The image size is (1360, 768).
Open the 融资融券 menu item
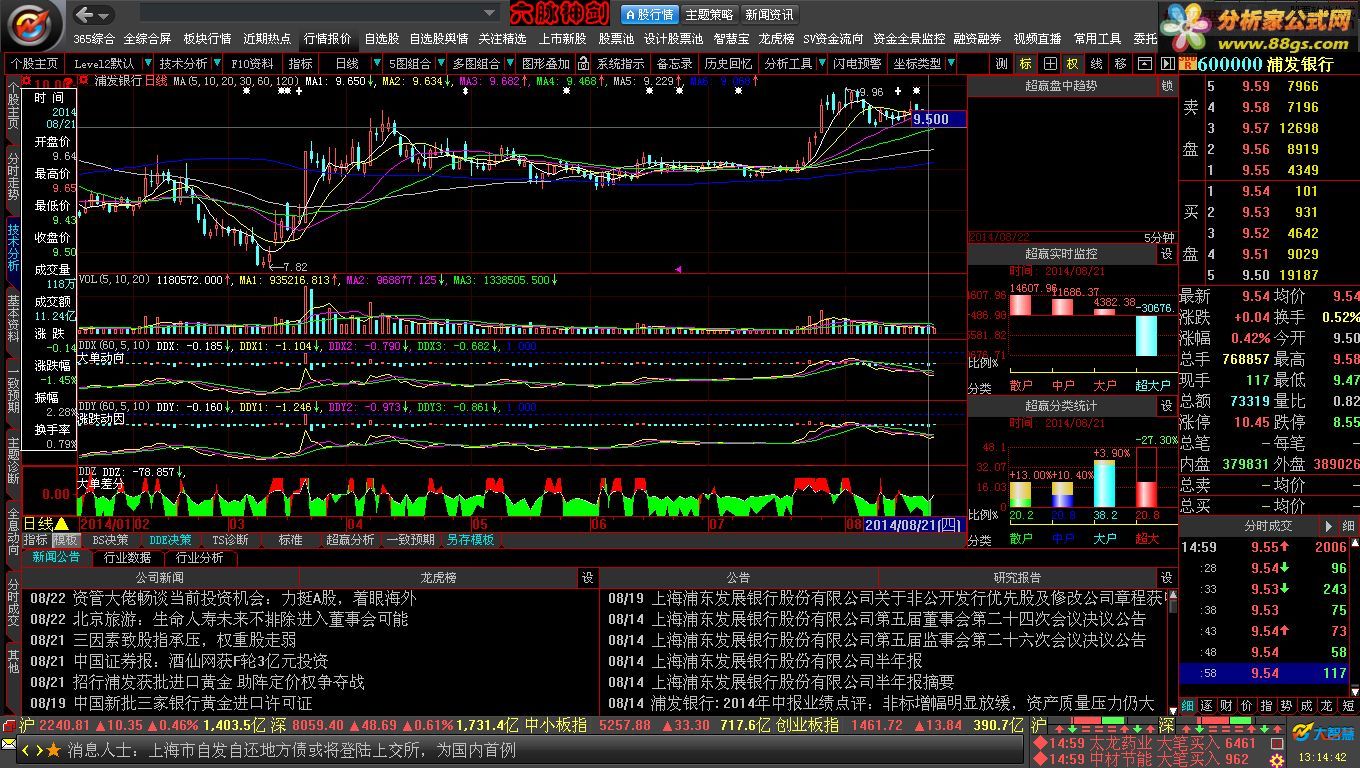click(x=977, y=38)
